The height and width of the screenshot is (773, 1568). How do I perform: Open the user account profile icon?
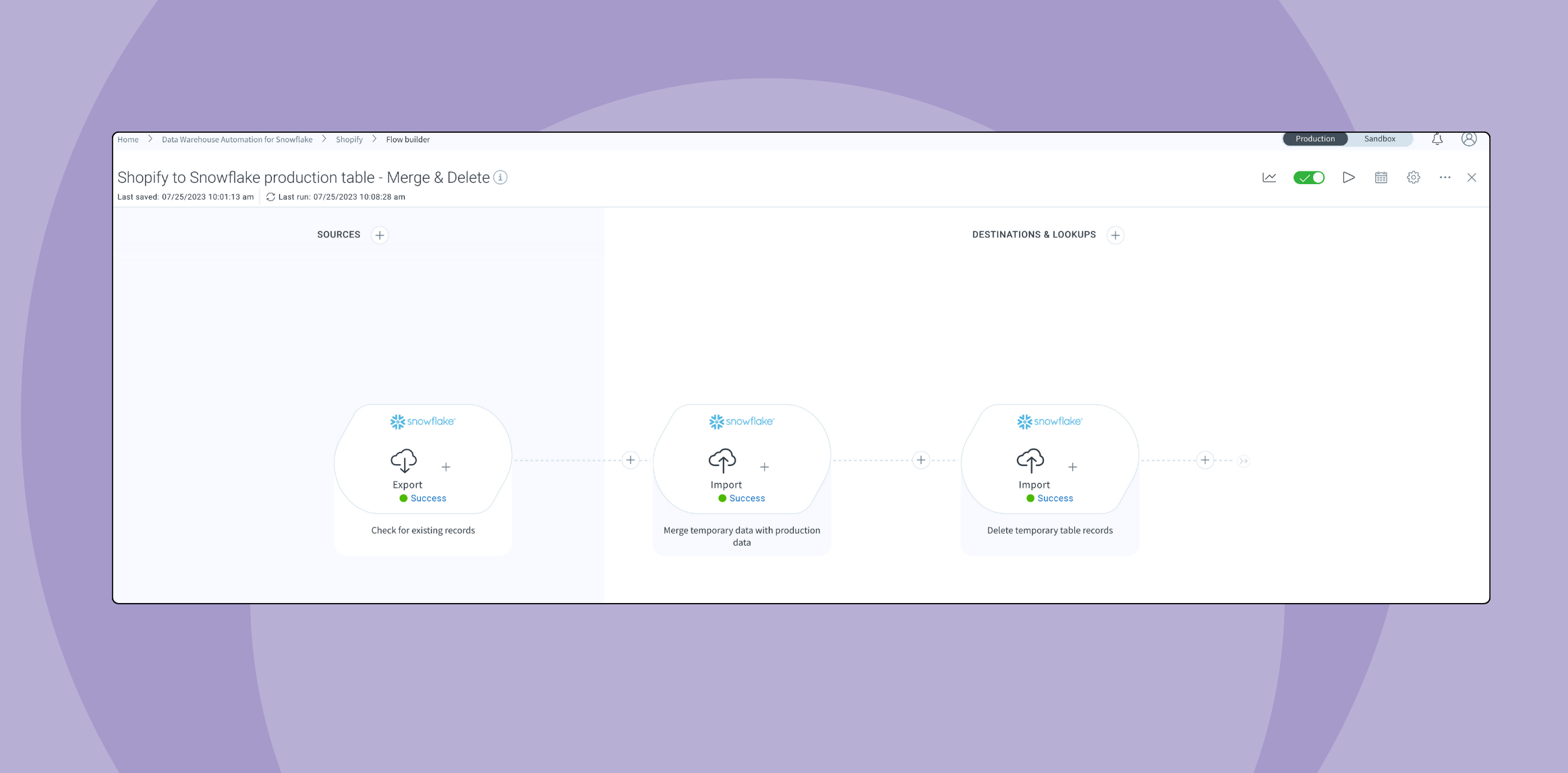[x=1469, y=139]
